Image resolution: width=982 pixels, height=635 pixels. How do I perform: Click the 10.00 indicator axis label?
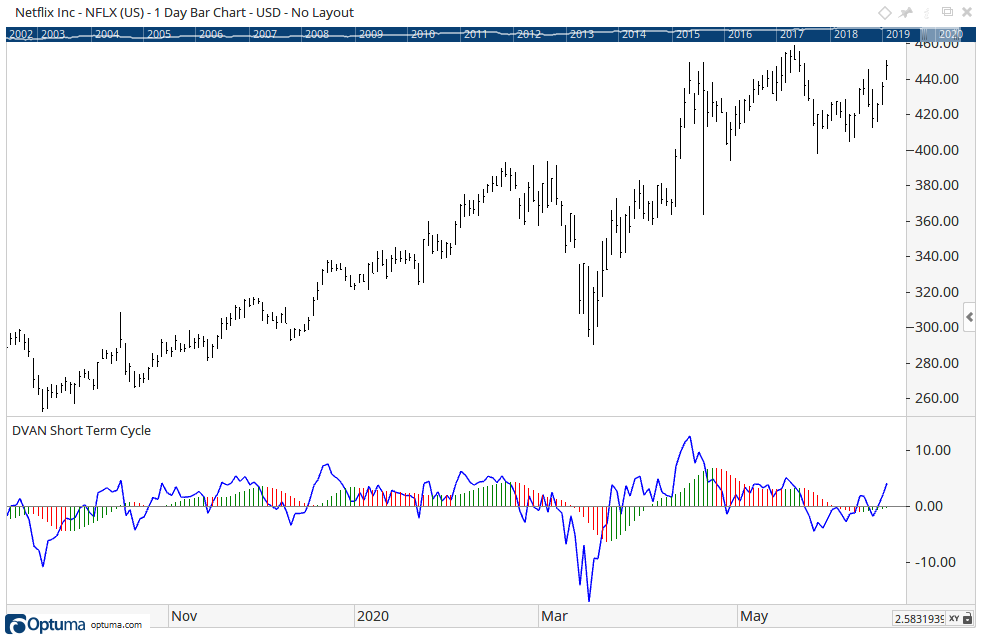933,450
